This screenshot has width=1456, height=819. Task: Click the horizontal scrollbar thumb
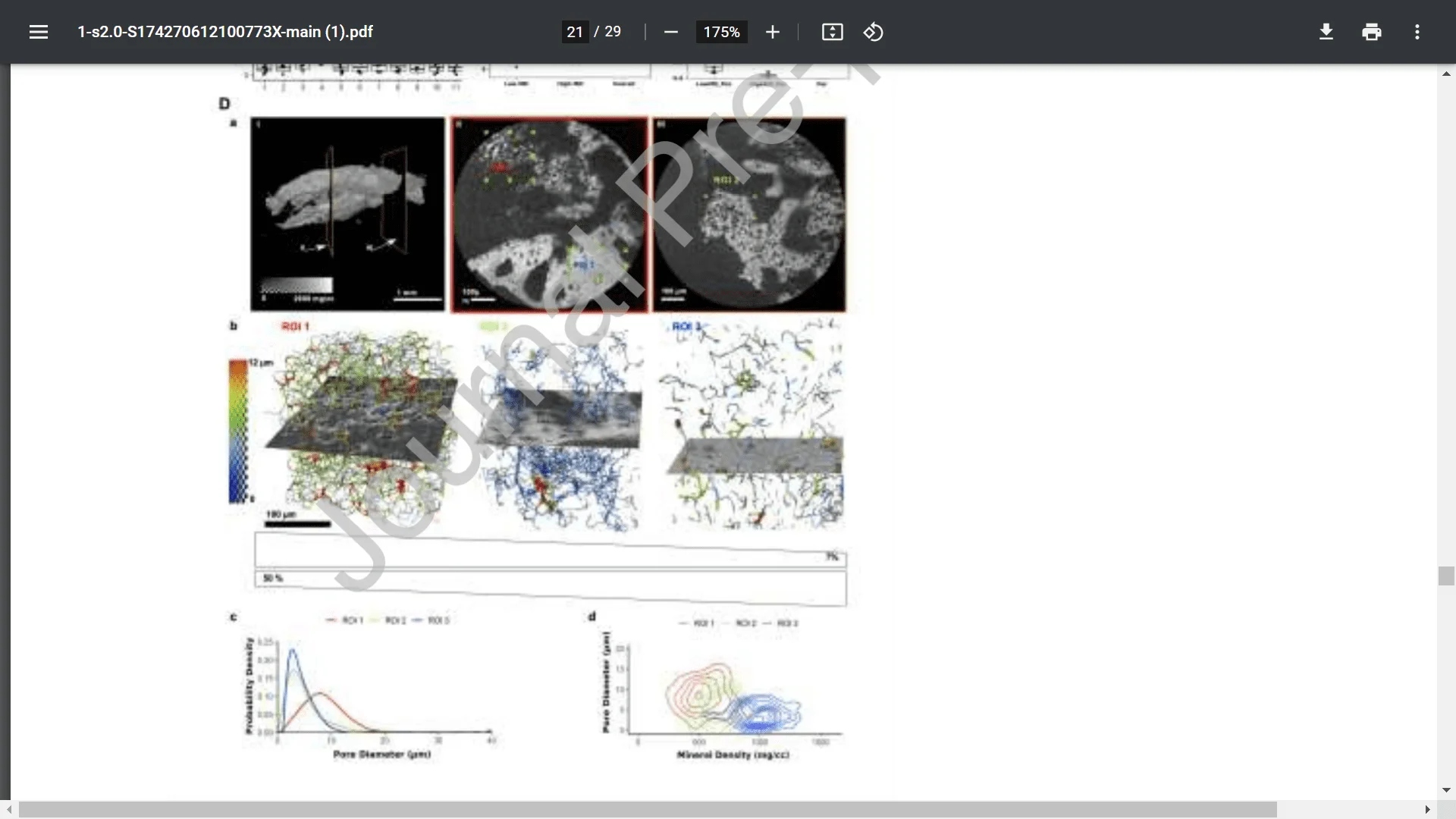tap(648, 809)
